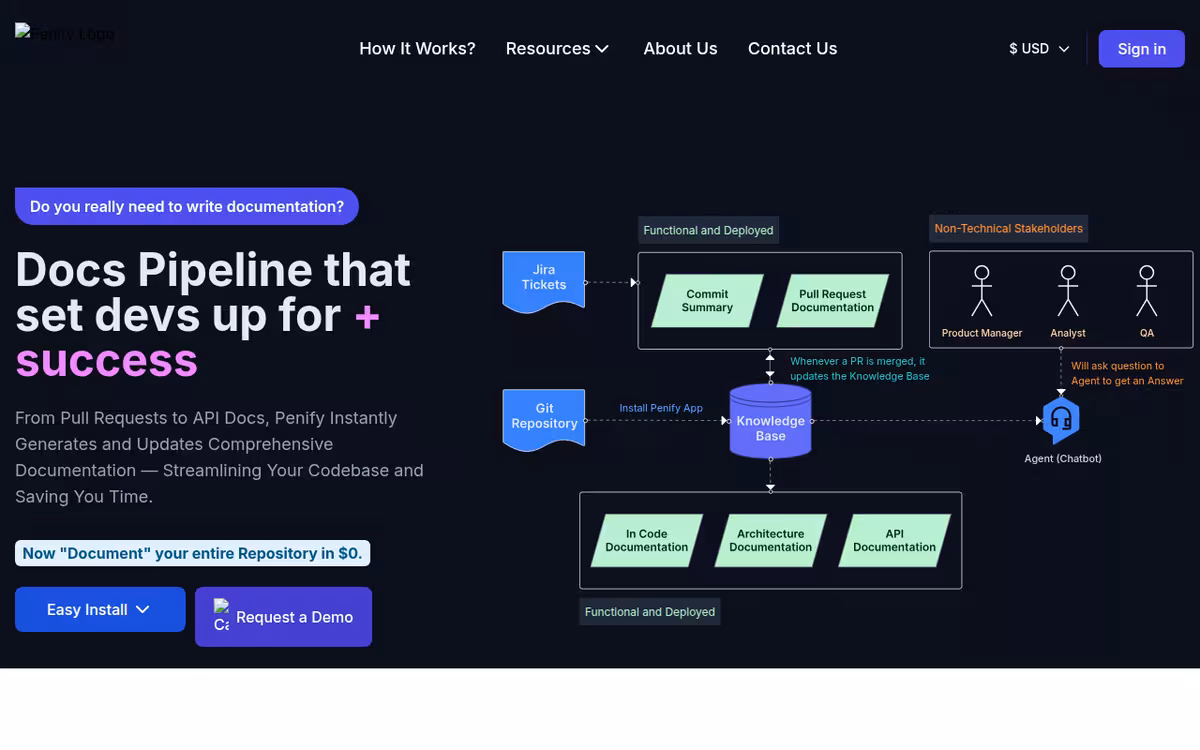Screen dimensions: 1200x750
Task: Click the 'Install Penify App' text
Action: point(661,408)
